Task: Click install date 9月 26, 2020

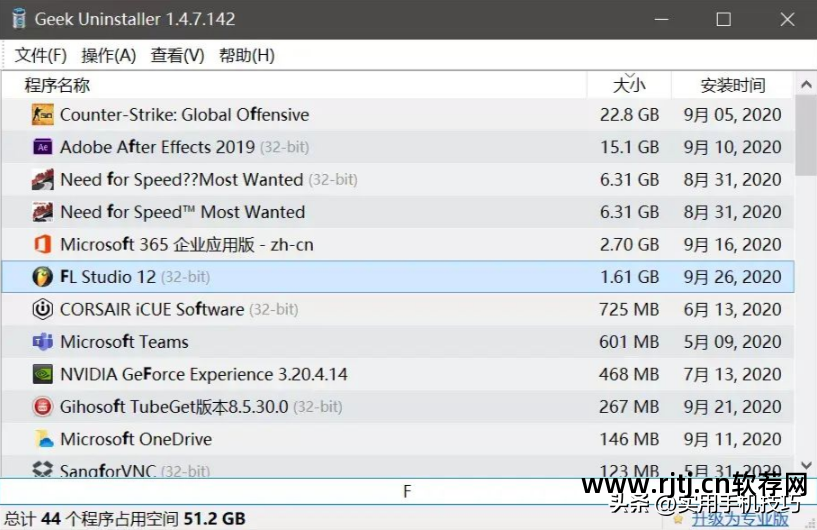Action: [x=733, y=277]
